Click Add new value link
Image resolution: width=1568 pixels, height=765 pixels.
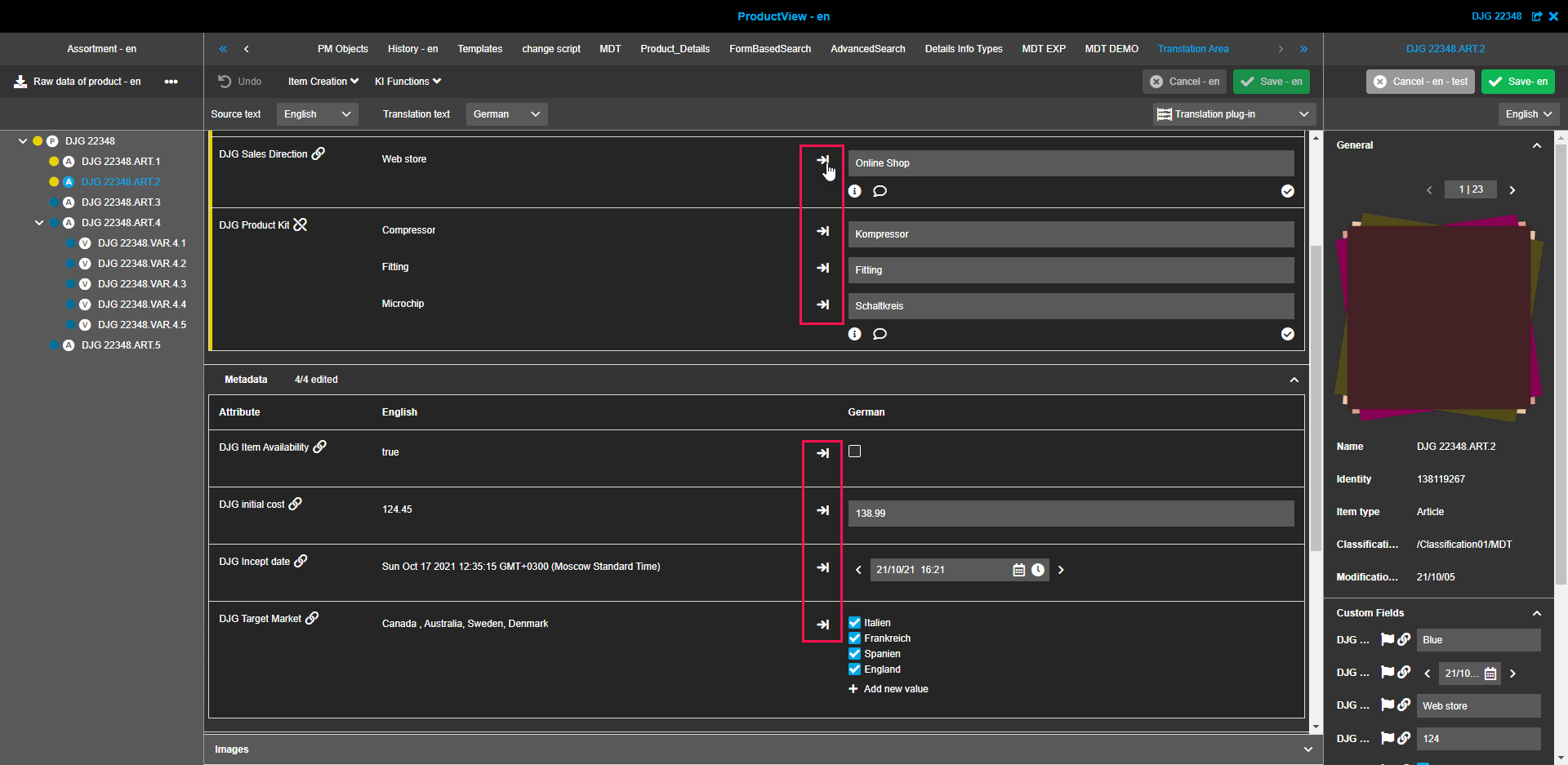[x=895, y=689]
